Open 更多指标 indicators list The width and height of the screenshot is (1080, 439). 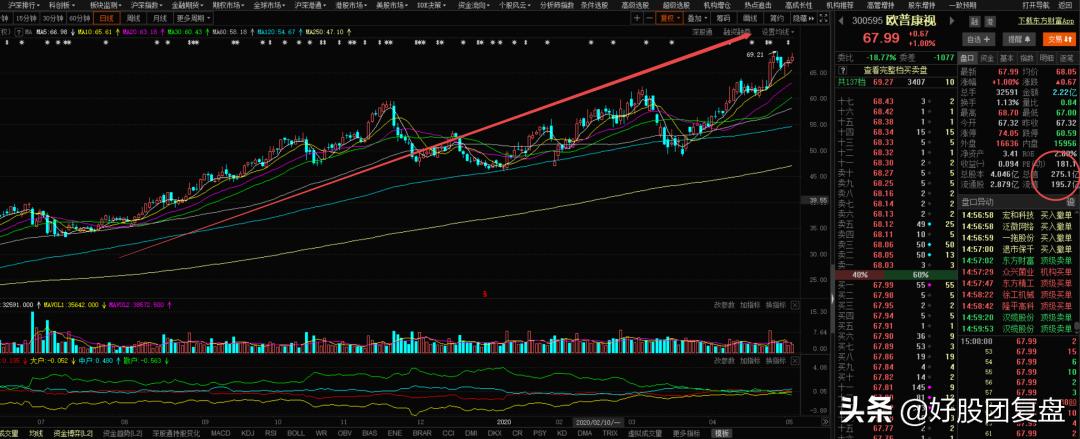tap(686, 433)
